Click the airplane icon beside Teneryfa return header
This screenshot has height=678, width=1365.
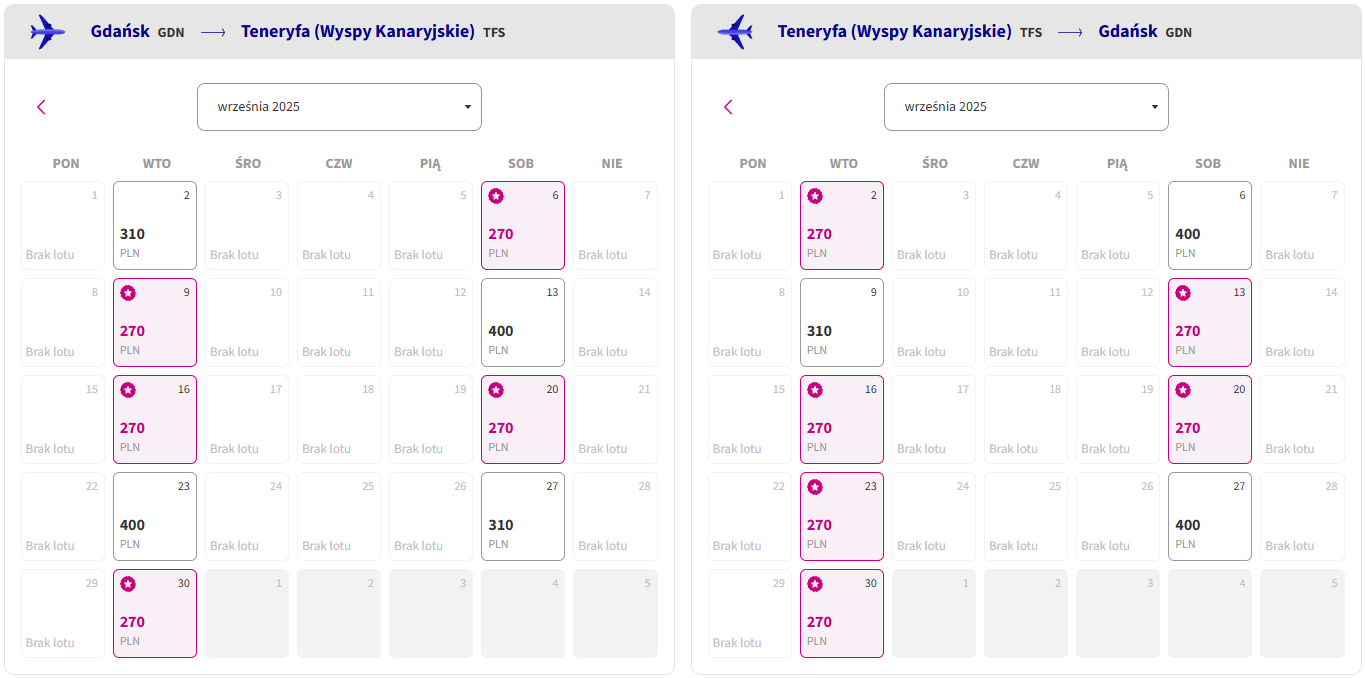[735, 32]
